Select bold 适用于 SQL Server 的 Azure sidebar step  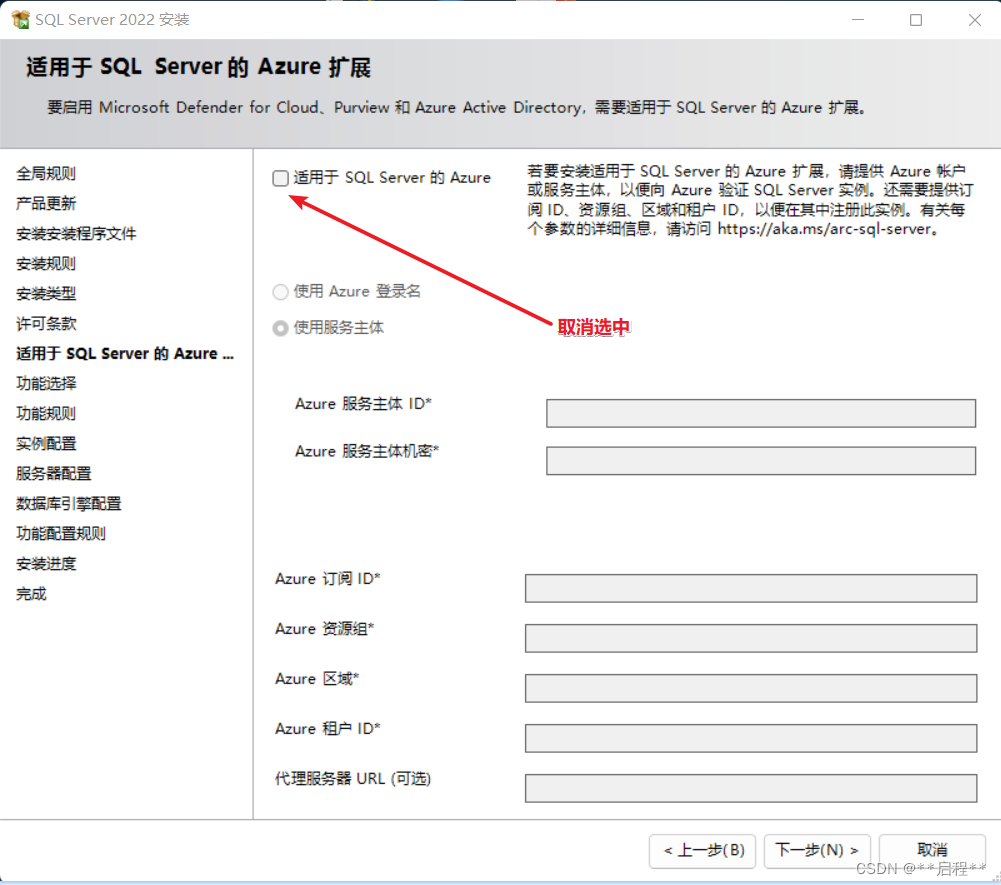click(125, 353)
